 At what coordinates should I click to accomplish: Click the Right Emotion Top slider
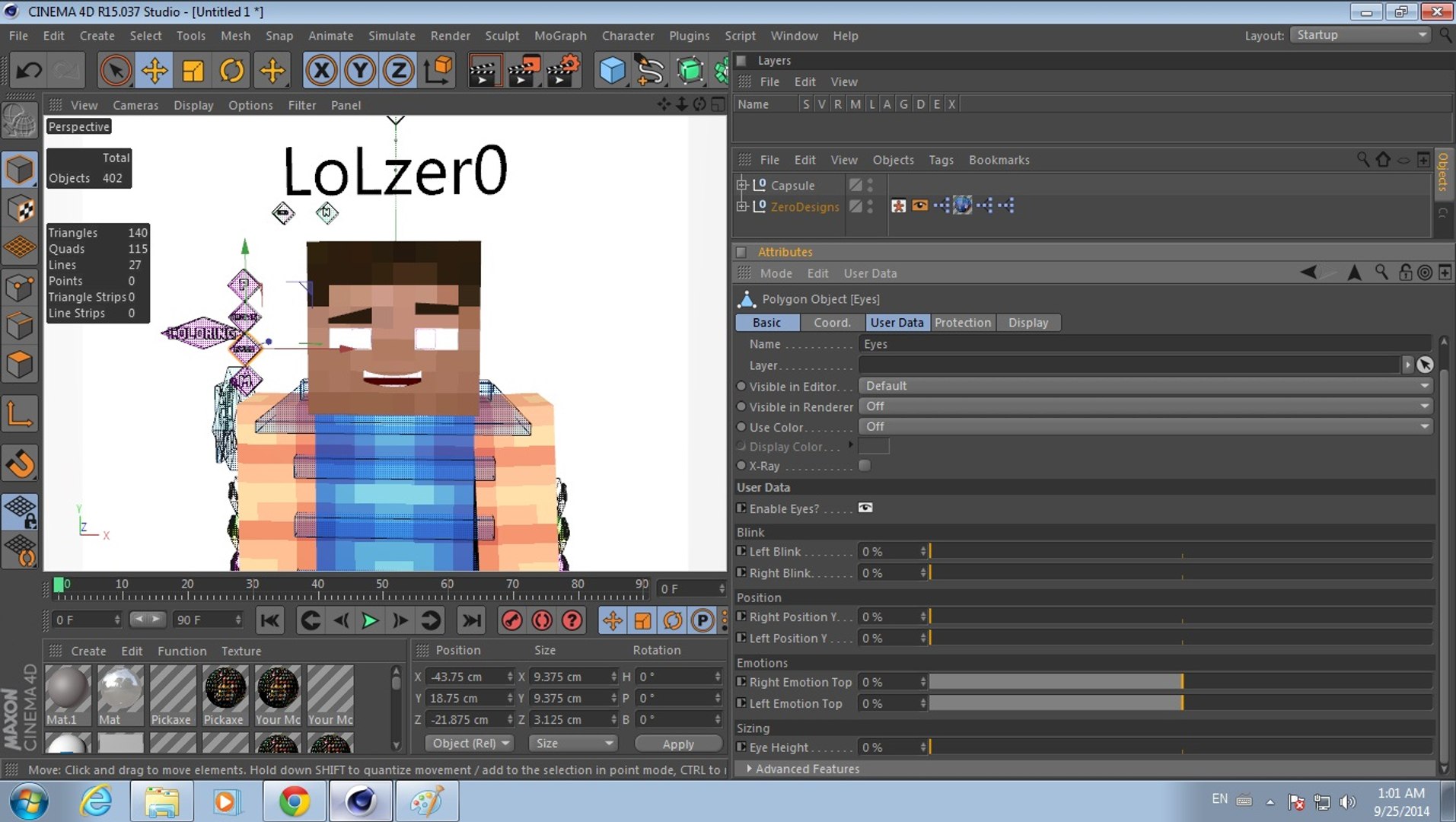pos(1181,683)
